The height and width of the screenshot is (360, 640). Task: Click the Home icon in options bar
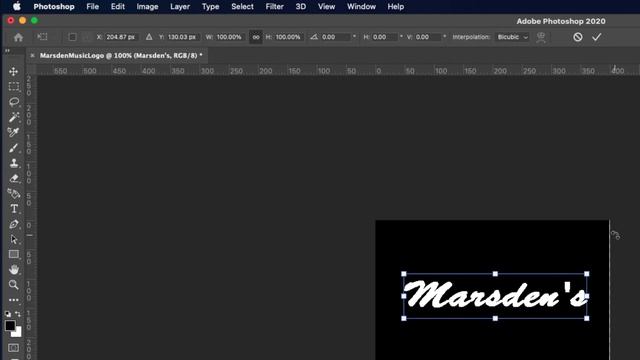tap(18, 38)
